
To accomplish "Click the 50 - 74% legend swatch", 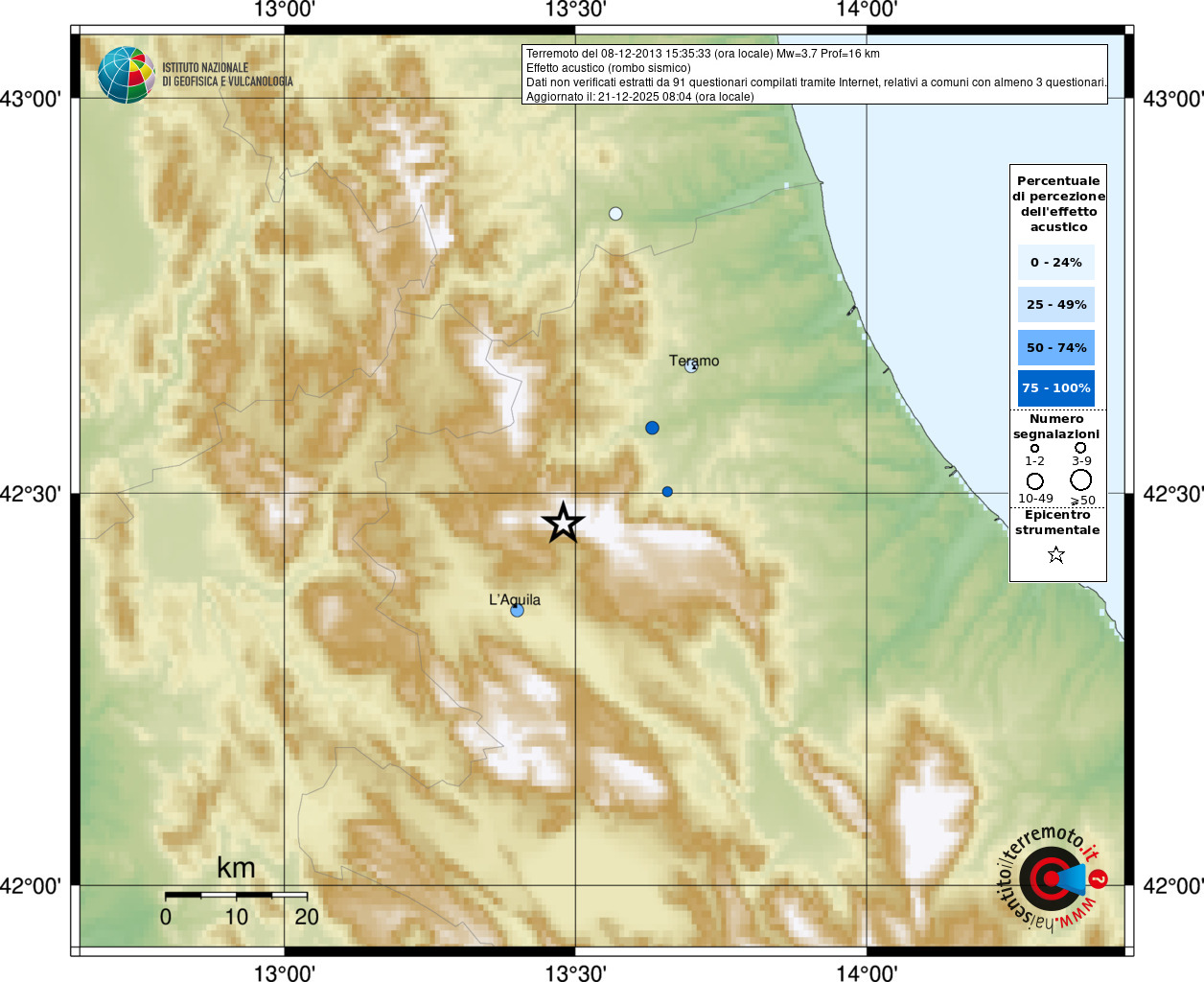I will [1056, 347].
